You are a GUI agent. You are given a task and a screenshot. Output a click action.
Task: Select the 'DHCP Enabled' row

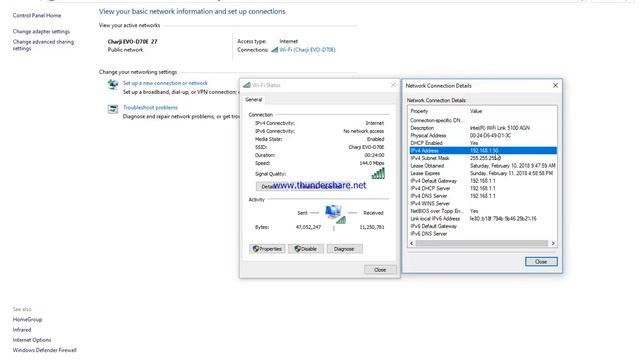tap(482, 143)
